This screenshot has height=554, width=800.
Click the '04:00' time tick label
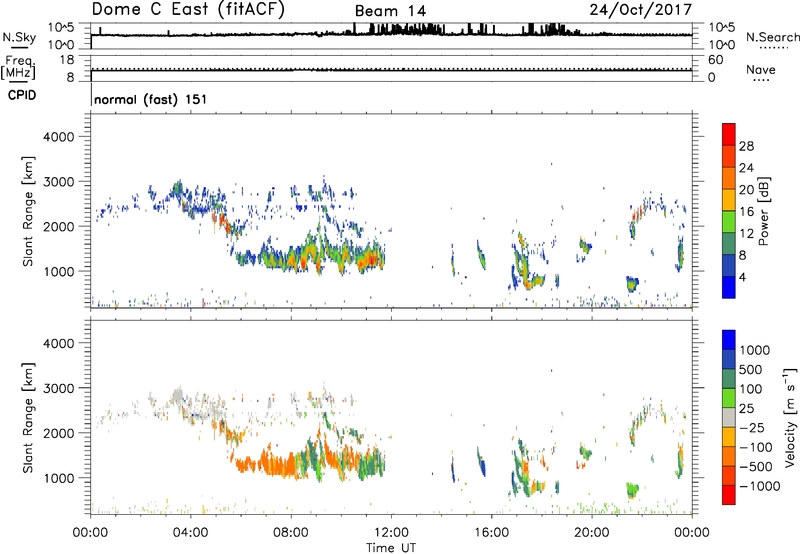point(190,533)
